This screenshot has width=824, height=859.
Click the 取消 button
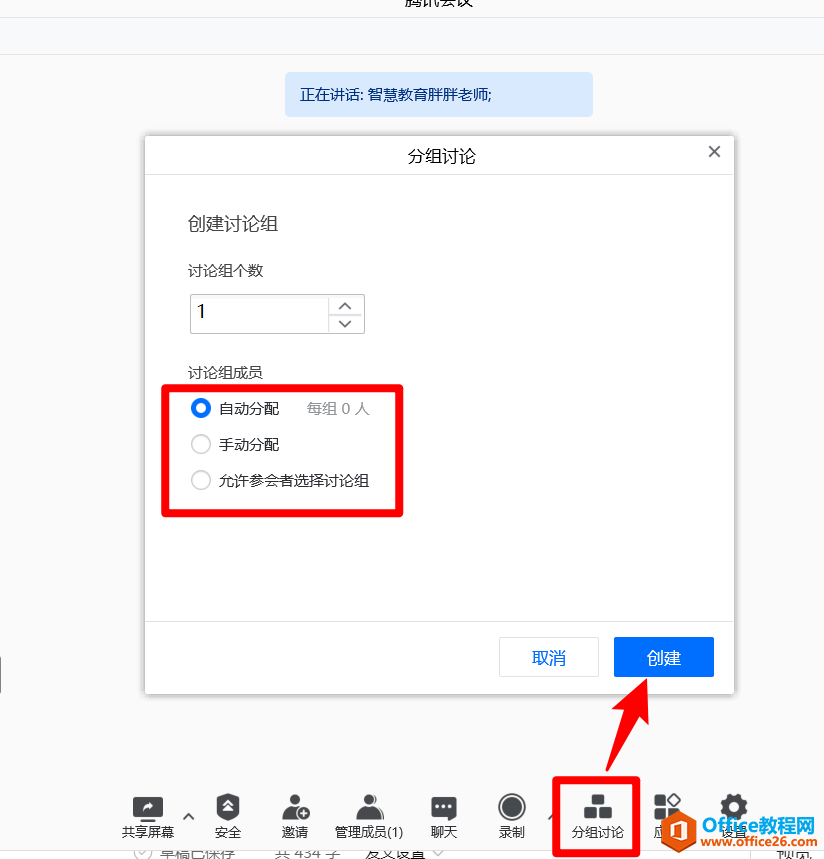coord(548,657)
